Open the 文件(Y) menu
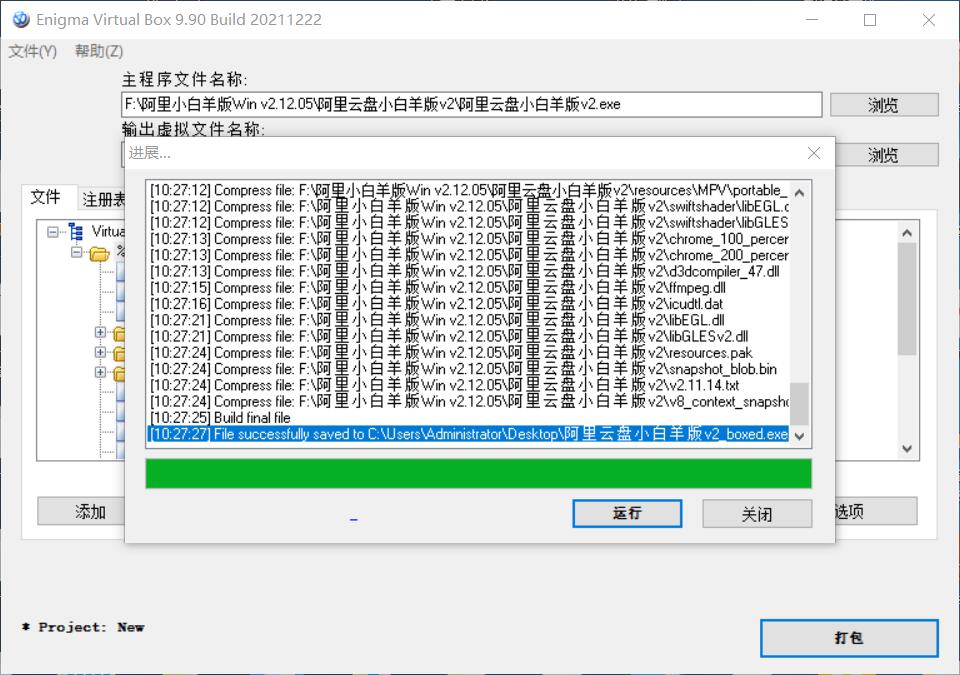The width and height of the screenshot is (960, 675). click(30, 50)
